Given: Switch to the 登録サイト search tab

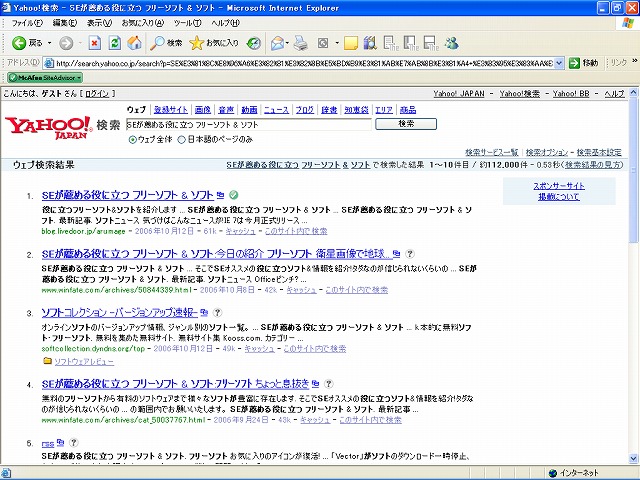Looking at the screenshot, I should coord(171,110).
